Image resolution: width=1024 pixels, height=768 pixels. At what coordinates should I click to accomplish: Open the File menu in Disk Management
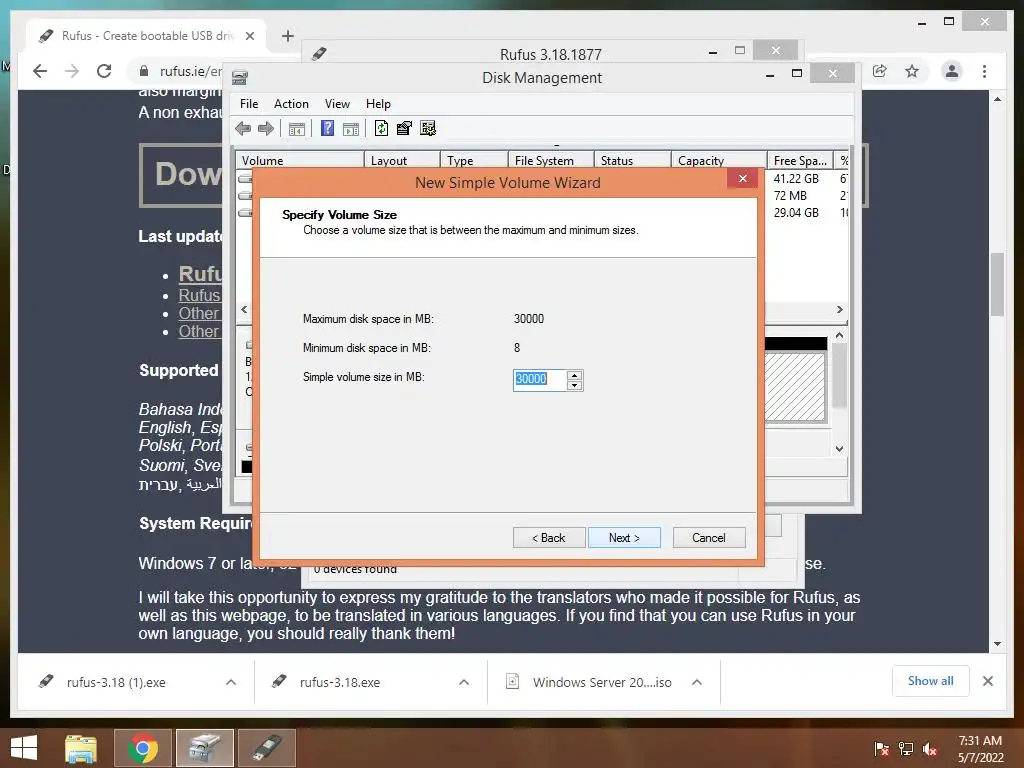point(249,104)
